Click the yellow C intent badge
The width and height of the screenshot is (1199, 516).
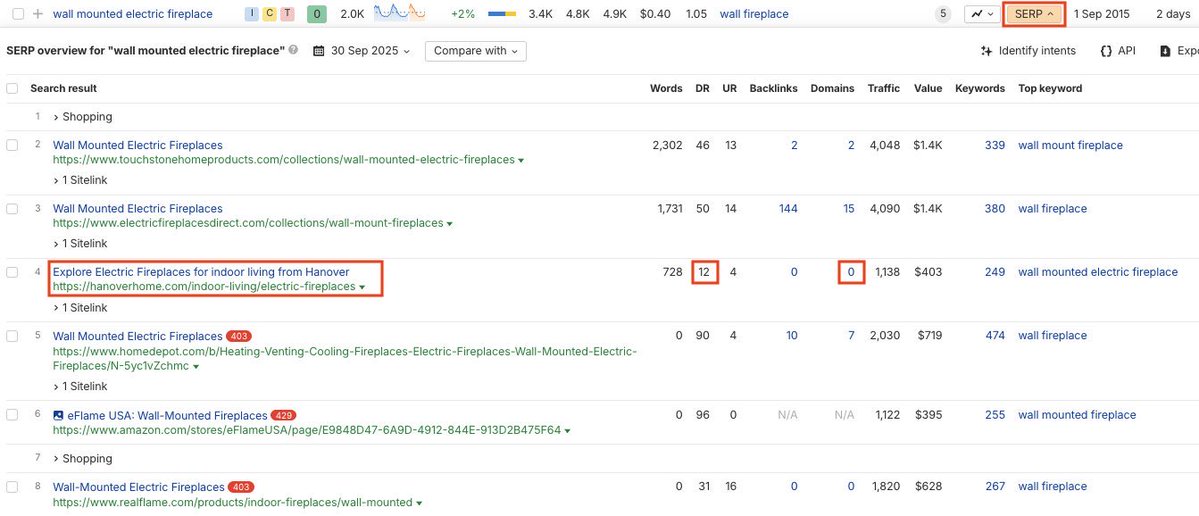tap(270, 14)
